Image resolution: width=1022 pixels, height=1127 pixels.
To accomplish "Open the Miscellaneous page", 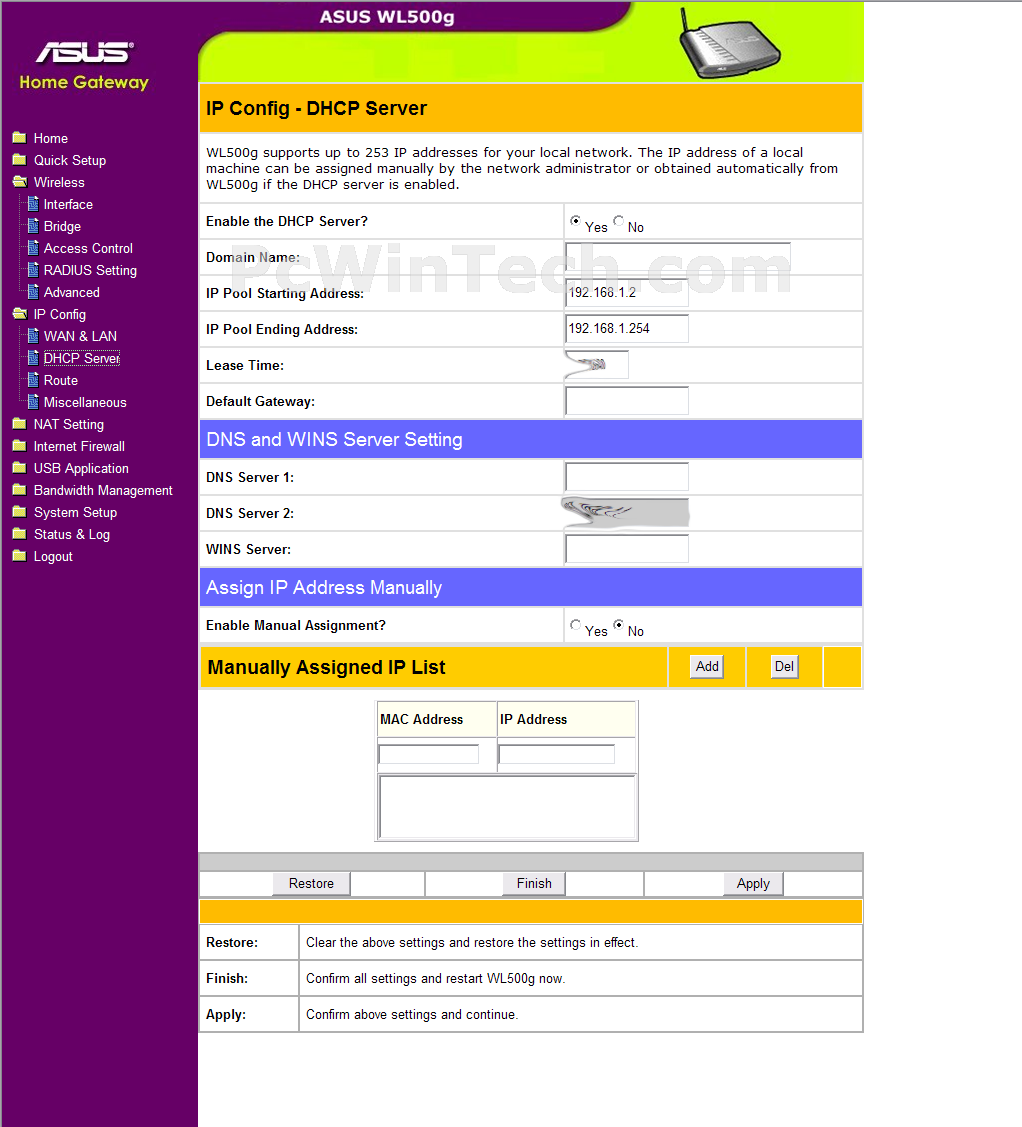I will [x=86, y=402].
